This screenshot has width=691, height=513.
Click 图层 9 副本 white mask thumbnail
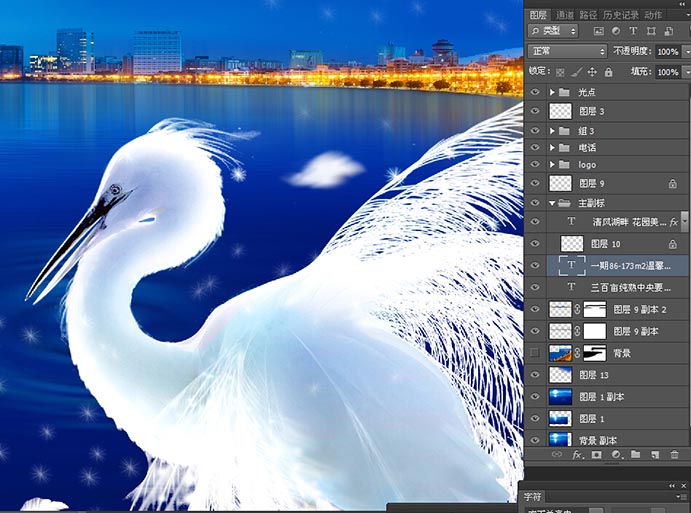pos(594,331)
